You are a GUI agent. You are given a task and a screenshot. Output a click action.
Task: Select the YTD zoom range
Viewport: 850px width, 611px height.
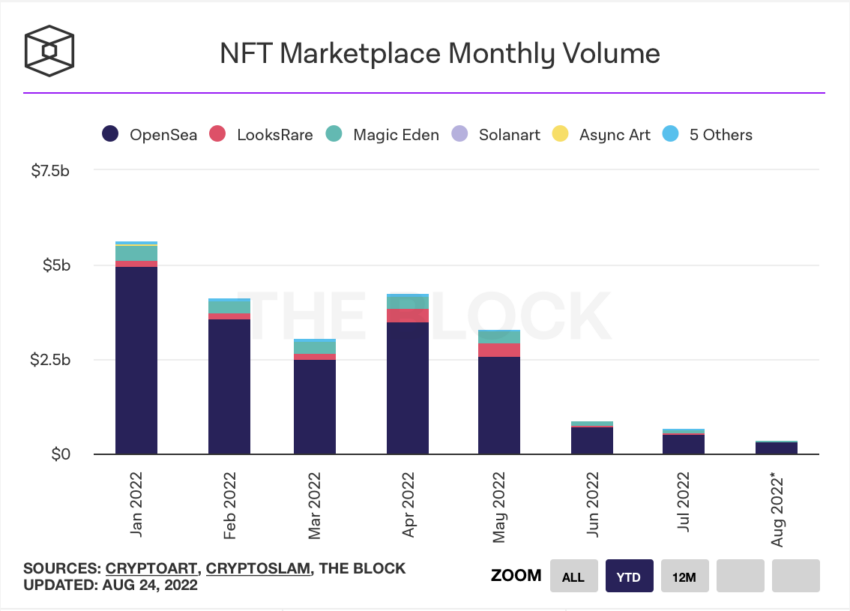(x=629, y=576)
